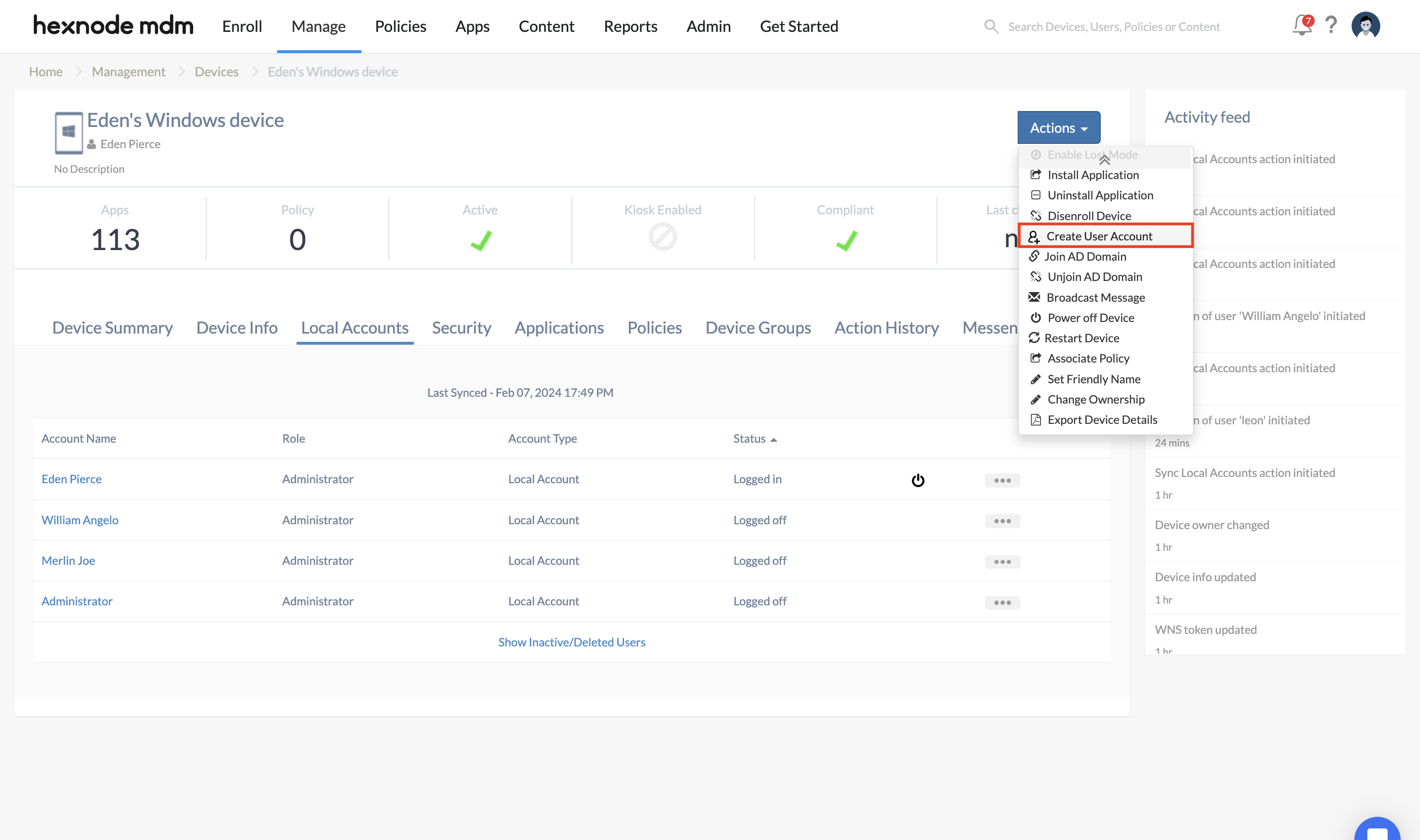Click the Account Name column header

[79, 439]
